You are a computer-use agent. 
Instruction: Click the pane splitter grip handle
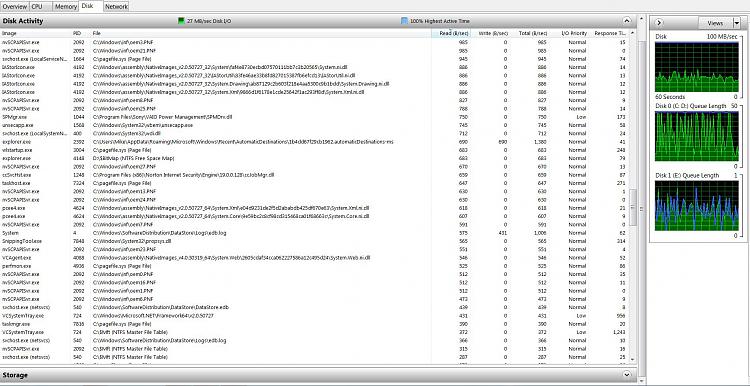click(x=642, y=208)
